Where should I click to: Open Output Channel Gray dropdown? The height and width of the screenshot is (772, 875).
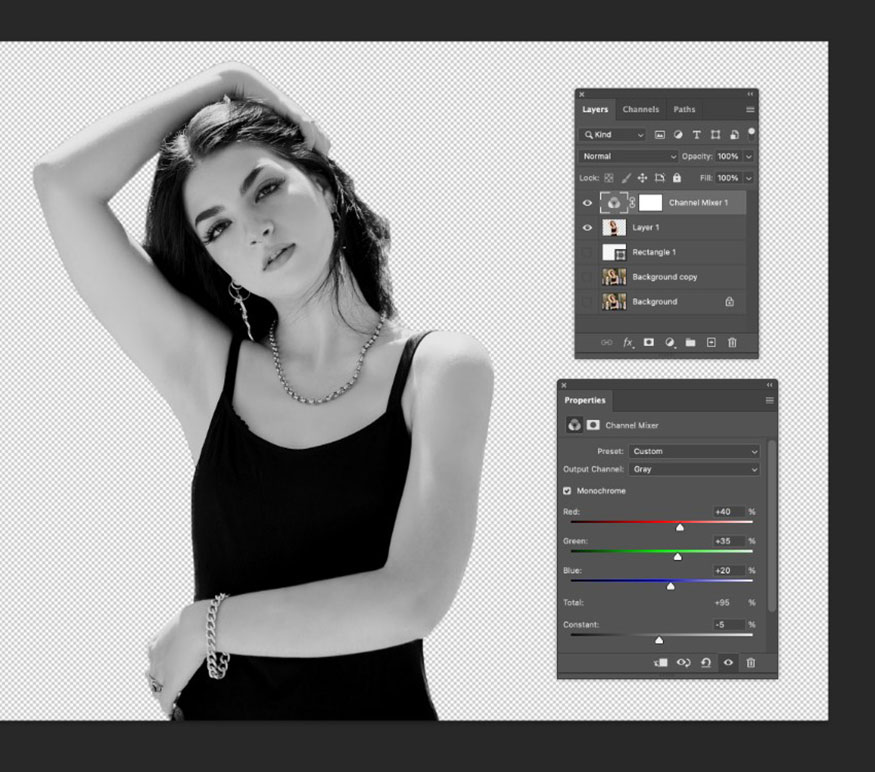pyautogui.click(x=694, y=469)
